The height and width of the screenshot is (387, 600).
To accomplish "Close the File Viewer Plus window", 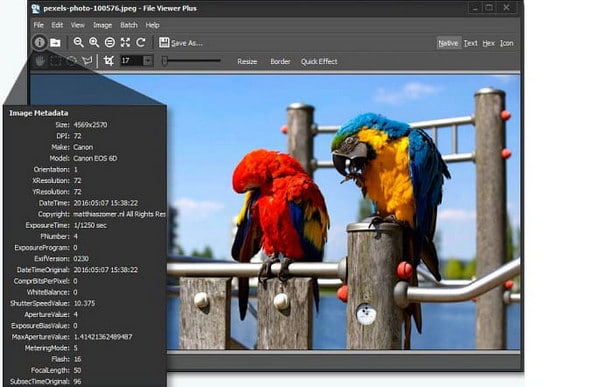I will coord(506,8).
